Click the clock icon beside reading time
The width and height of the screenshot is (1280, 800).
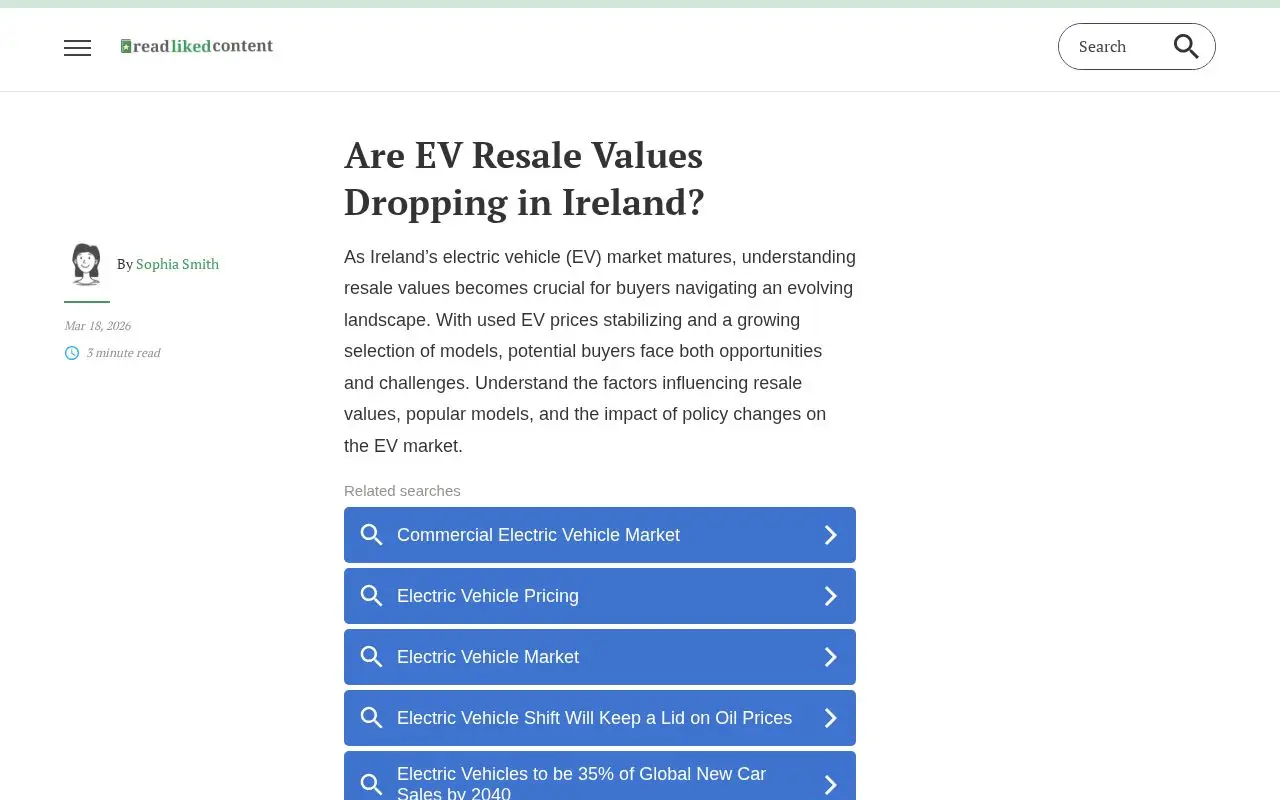pos(72,353)
